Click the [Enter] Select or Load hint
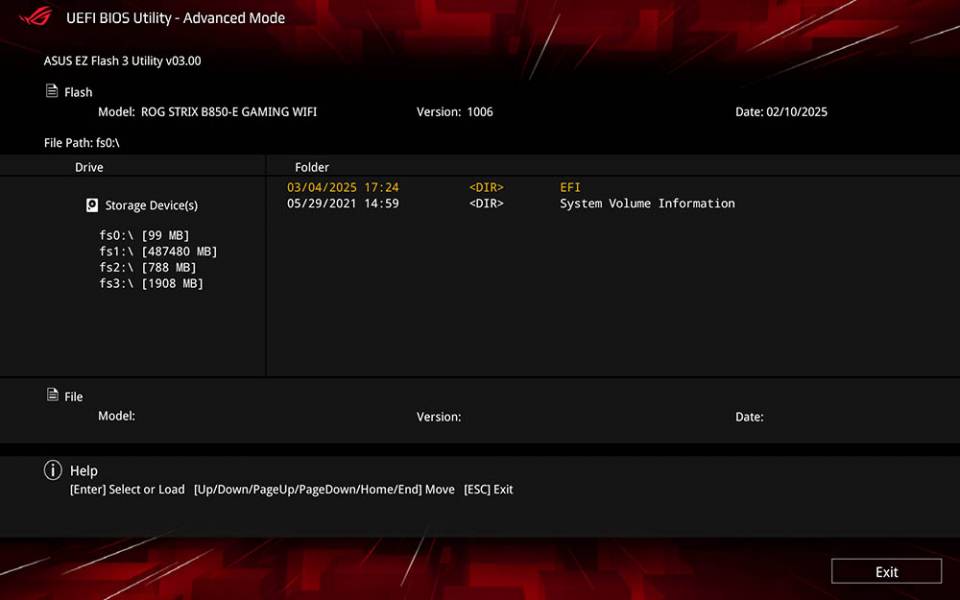960x600 pixels. (x=127, y=489)
